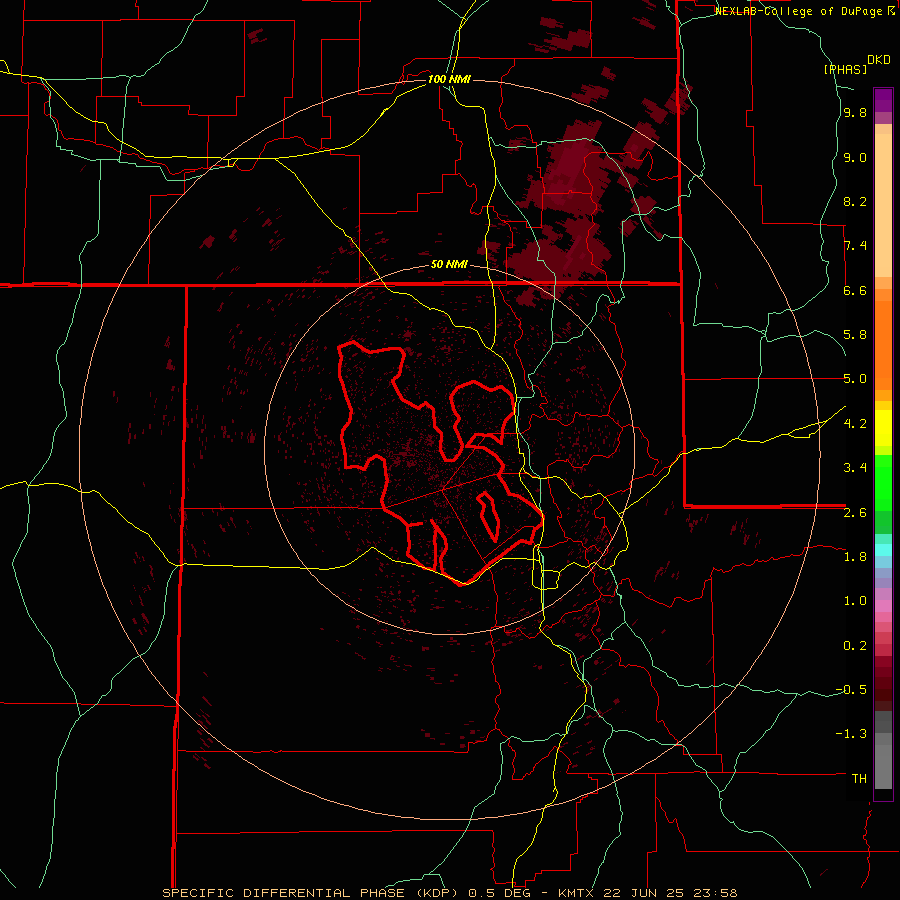The image size is (900, 900).
Task: Click the thick red outlined polygon at radar center
Action: click(441, 463)
